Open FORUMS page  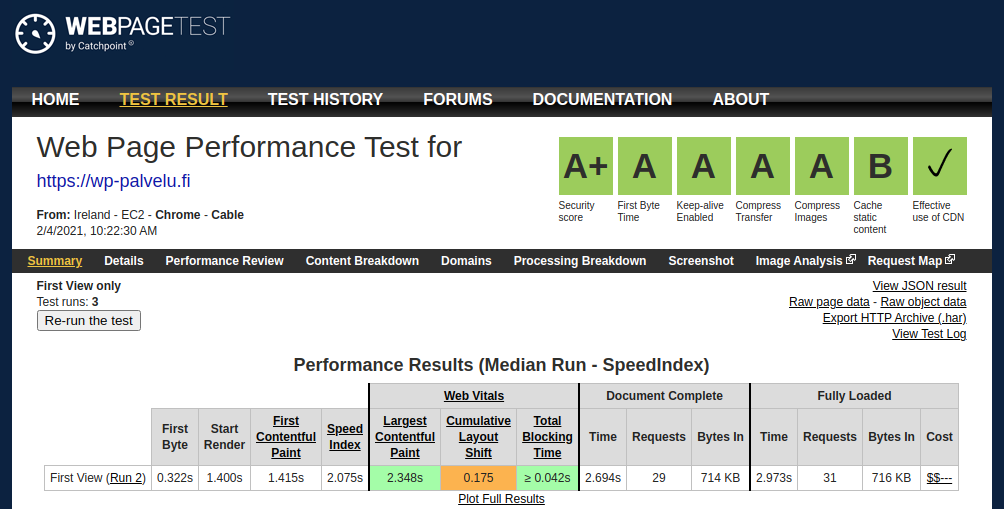(x=458, y=99)
